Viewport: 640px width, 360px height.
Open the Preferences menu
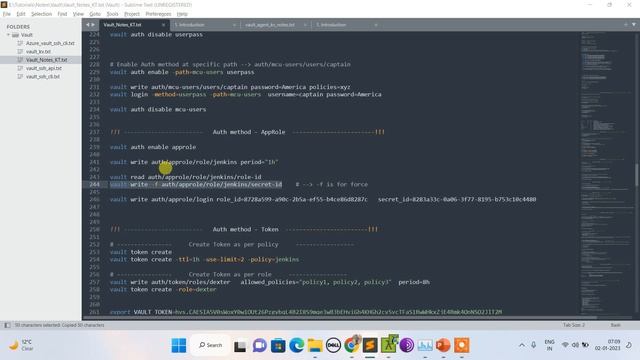click(x=158, y=14)
